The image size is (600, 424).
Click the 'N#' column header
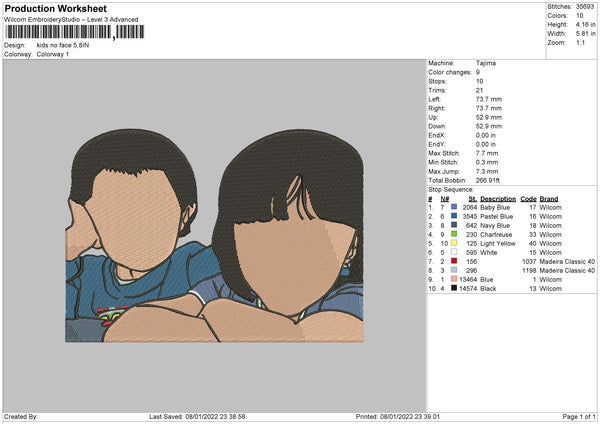444,199
